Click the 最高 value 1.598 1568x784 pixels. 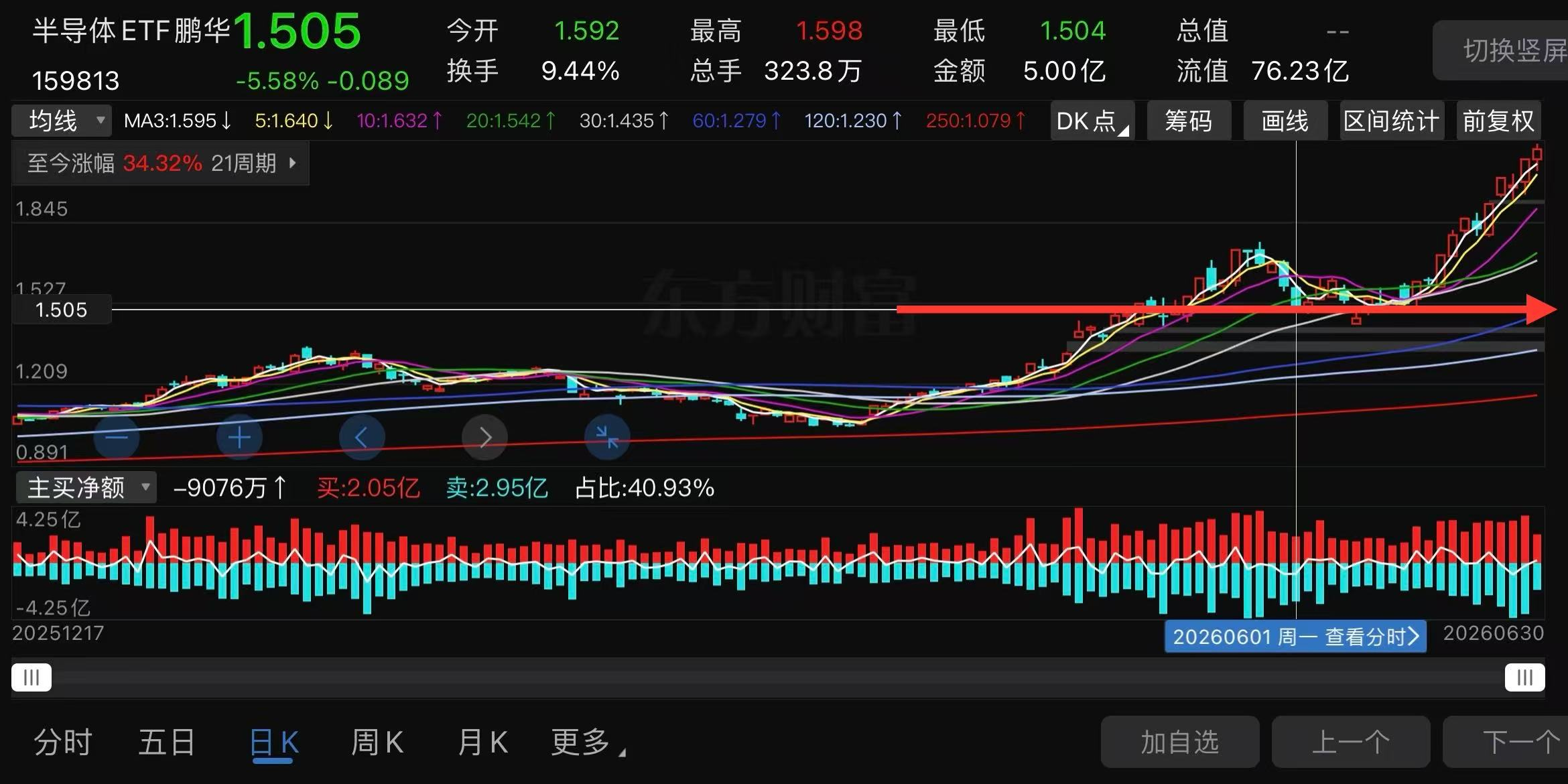coord(829,31)
